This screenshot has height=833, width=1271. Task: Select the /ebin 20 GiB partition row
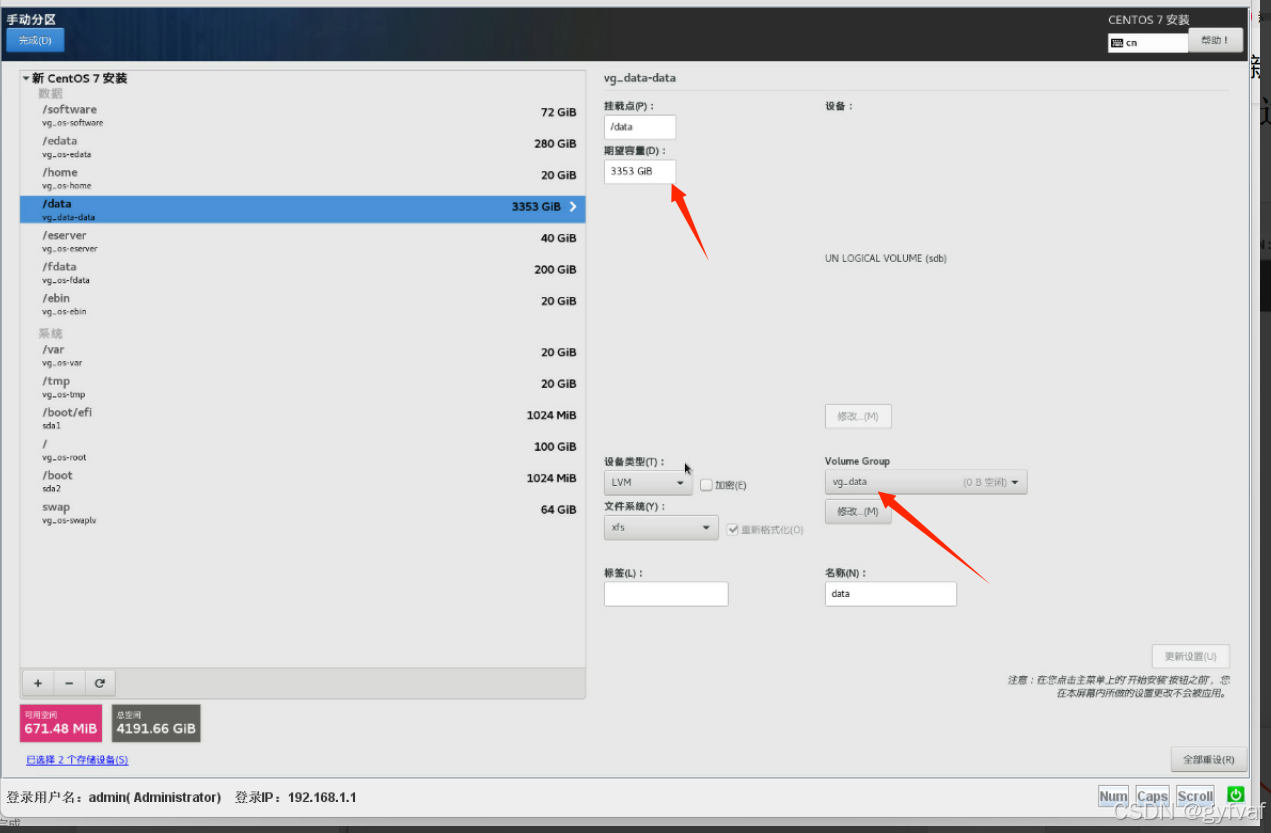[x=302, y=304]
